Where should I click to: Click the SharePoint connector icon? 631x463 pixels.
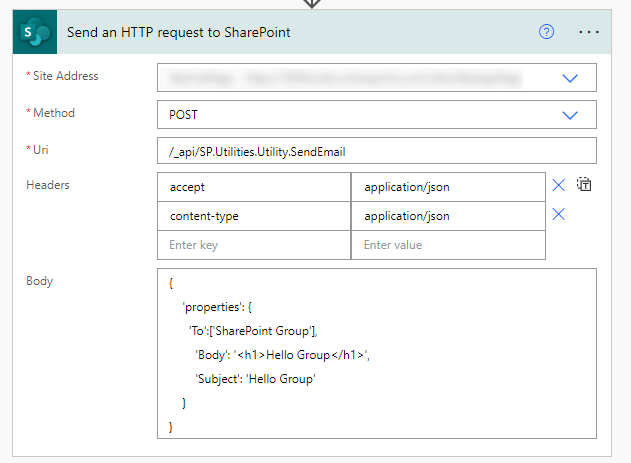tap(35, 32)
